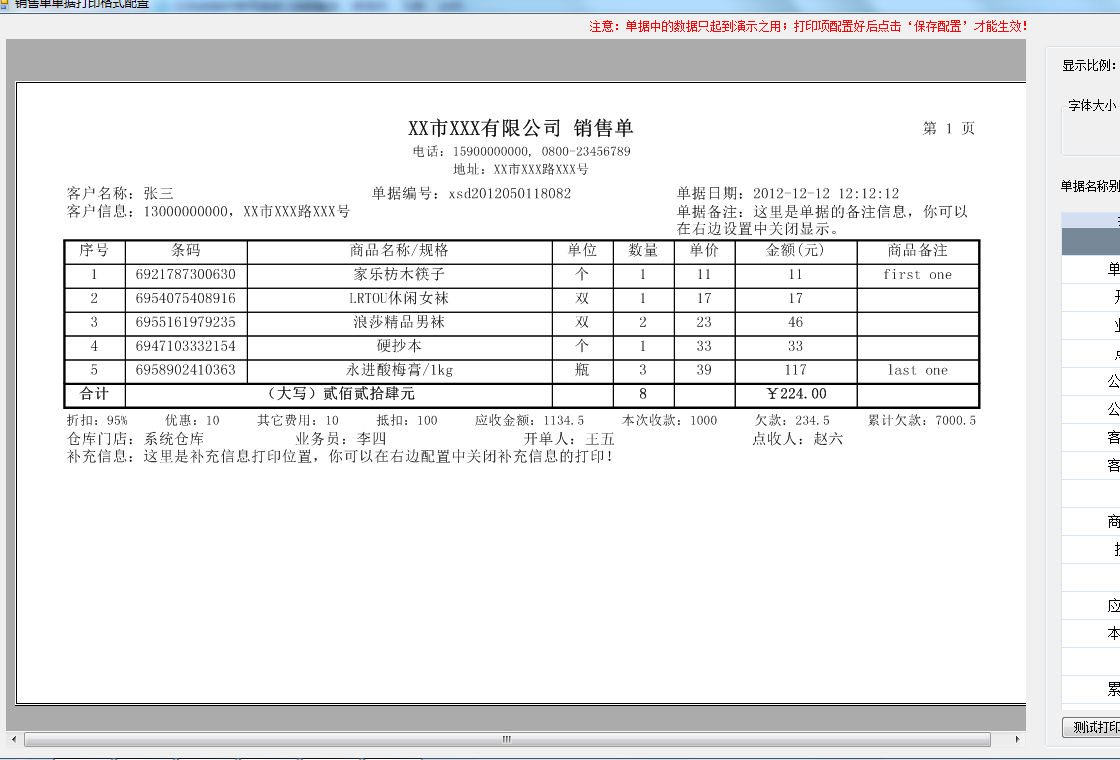Screen dimensions: 1120x760
Task: Click the receipt title 销售单 in preview
Action: click(x=604, y=128)
